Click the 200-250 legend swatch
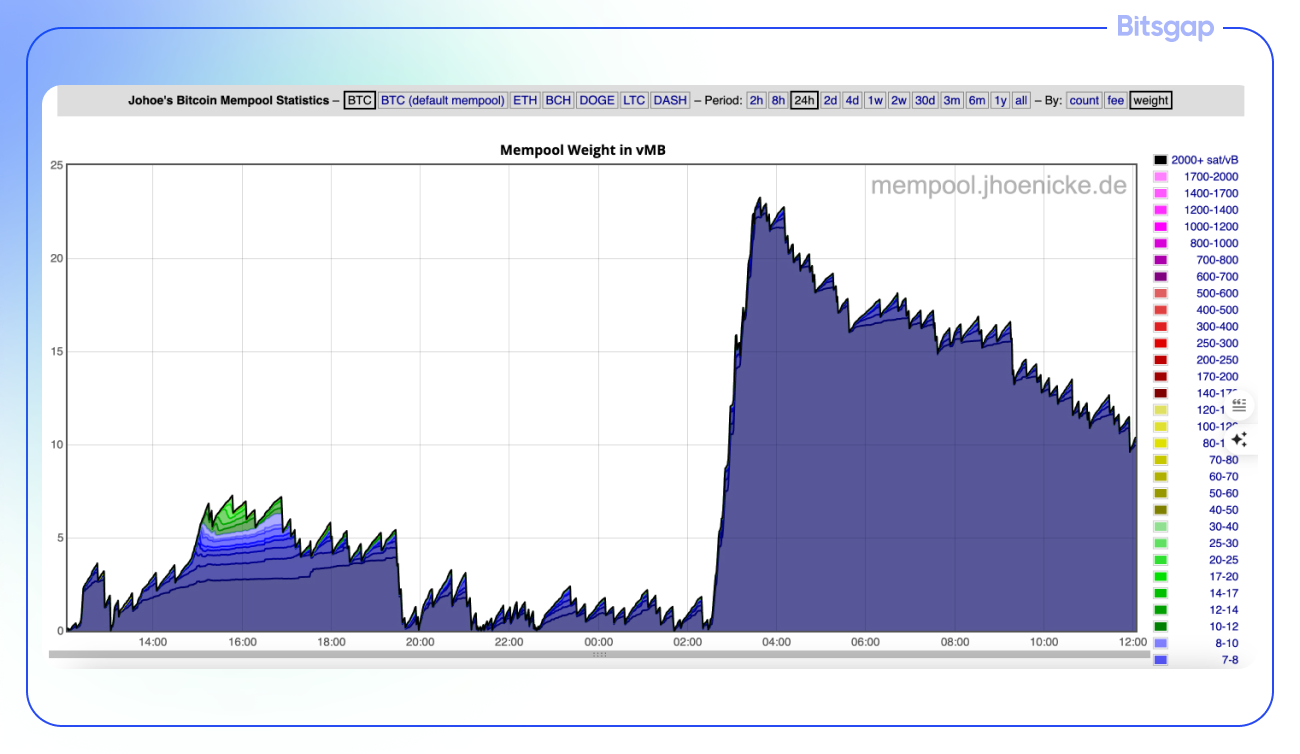This screenshot has height=754, width=1300. 1161,360
